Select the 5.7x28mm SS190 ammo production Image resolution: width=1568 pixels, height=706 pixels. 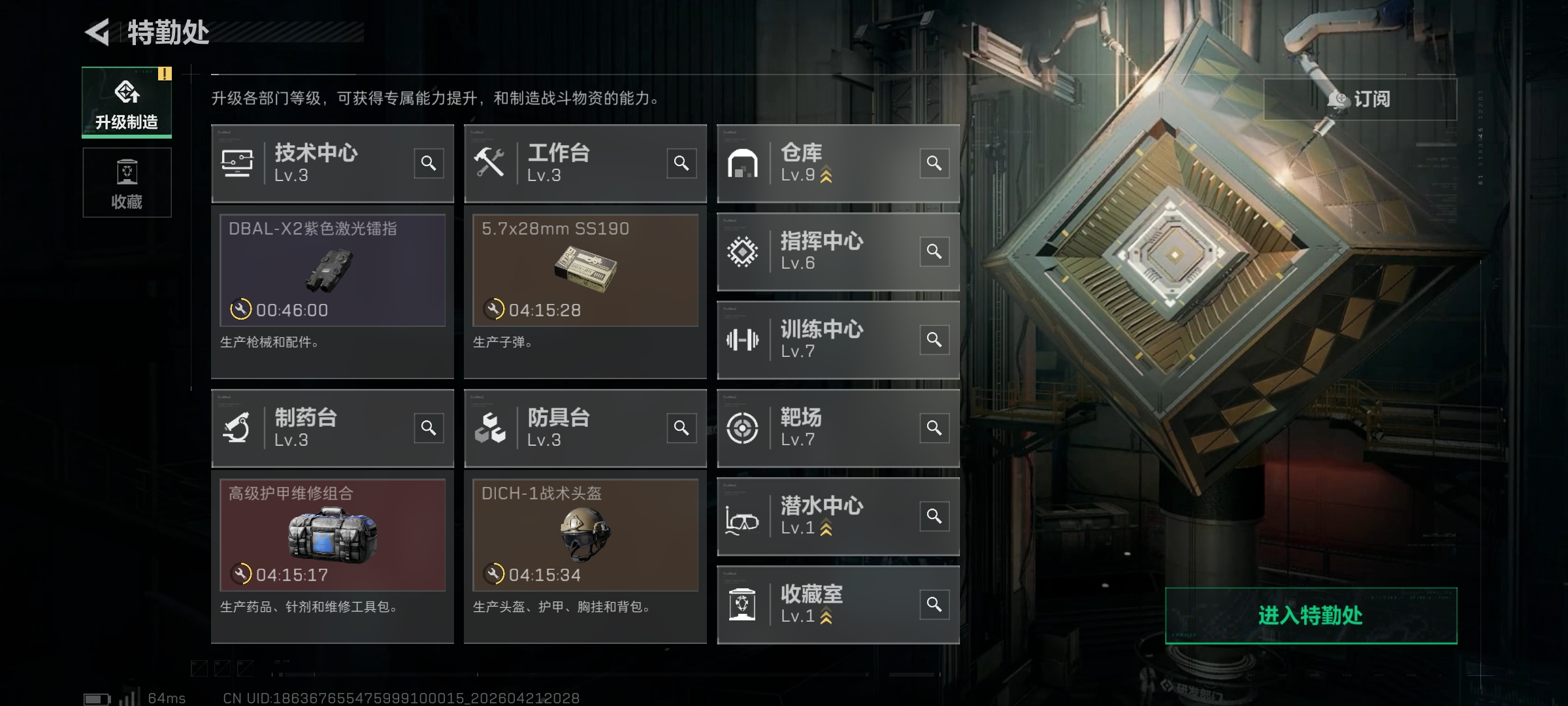click(585, 270)
